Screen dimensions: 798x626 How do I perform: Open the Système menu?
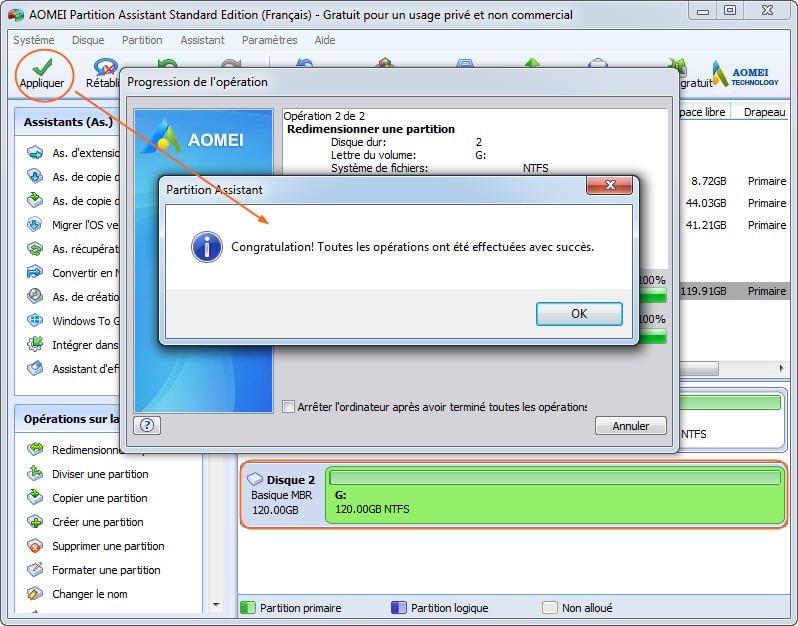[34, 40]
